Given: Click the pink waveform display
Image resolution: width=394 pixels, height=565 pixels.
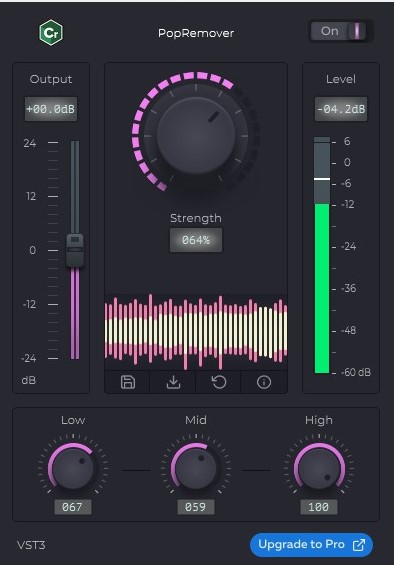Looking at the screenshot, I should [x=196, y=332].
